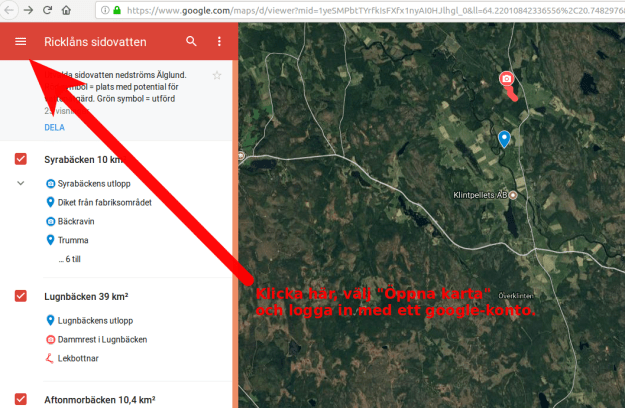Click the search magnifier icon in the header
The image size is (625, 408).
coord(191,42)
